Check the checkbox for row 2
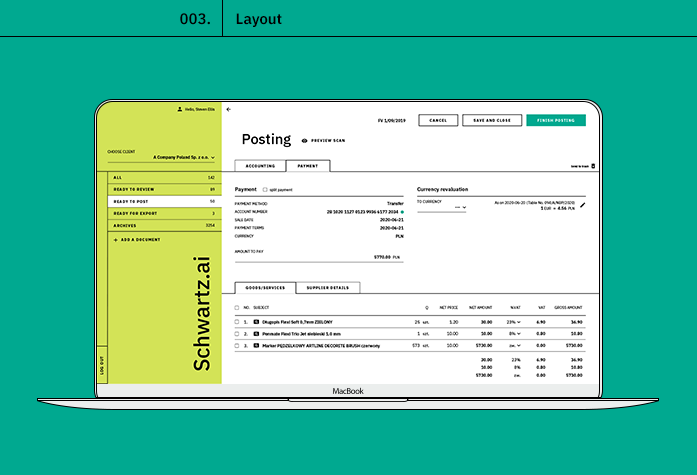697x475 pixels. [237, 334]
